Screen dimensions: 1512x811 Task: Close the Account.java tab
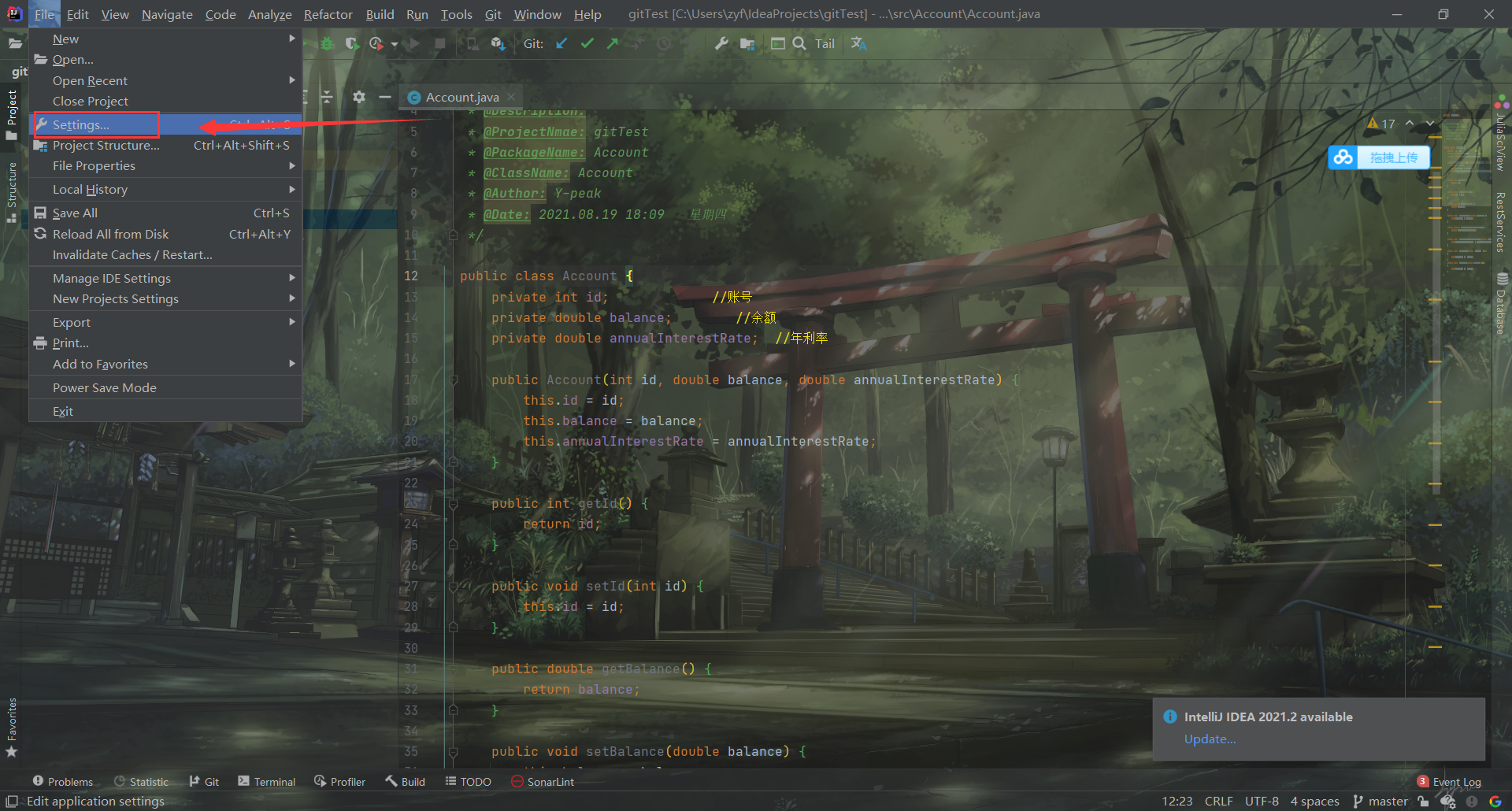point(511,97)
